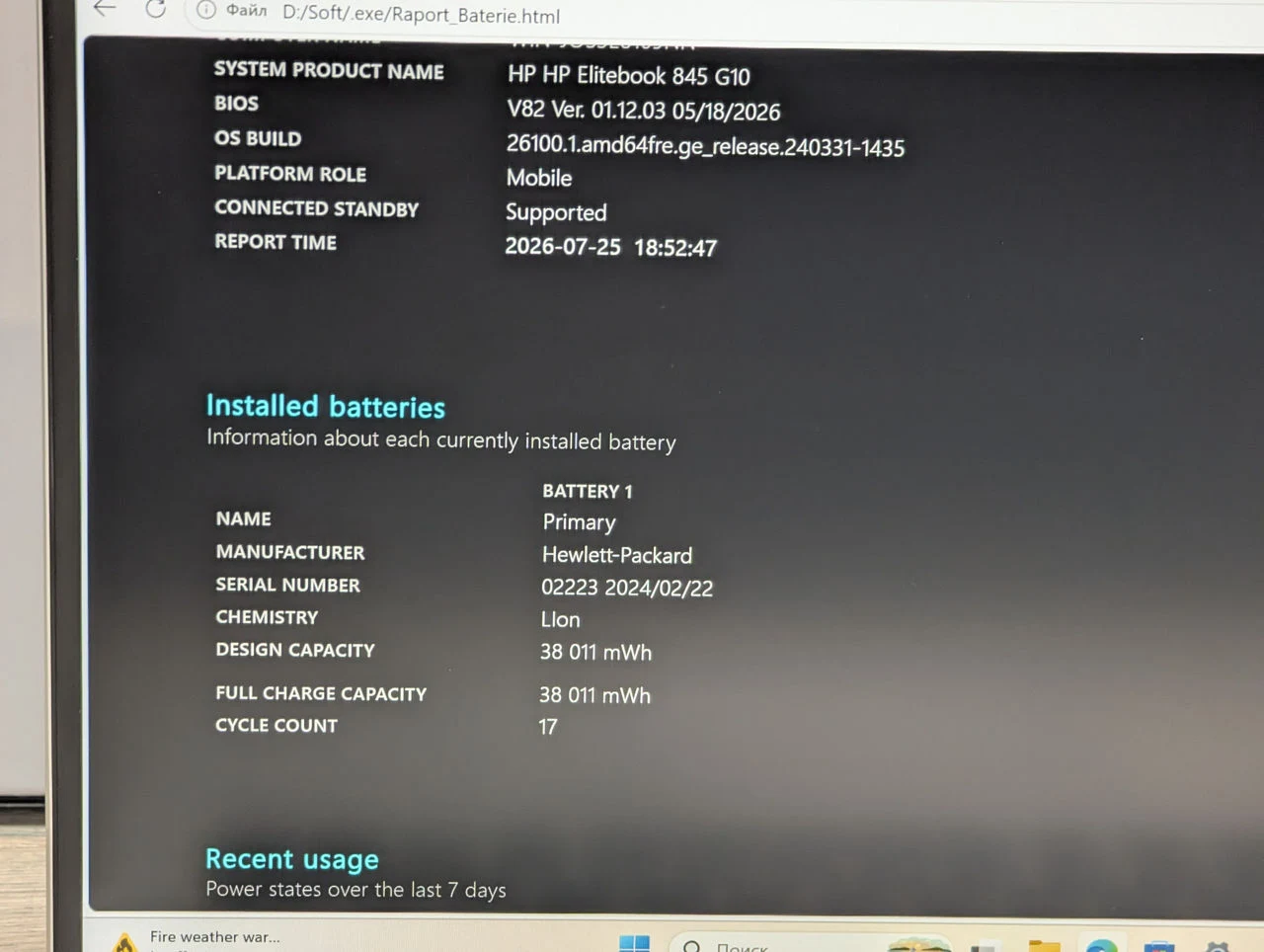Click the "PLATFORM ROLE" label
Screen dimensions: 1264x952
290,174
